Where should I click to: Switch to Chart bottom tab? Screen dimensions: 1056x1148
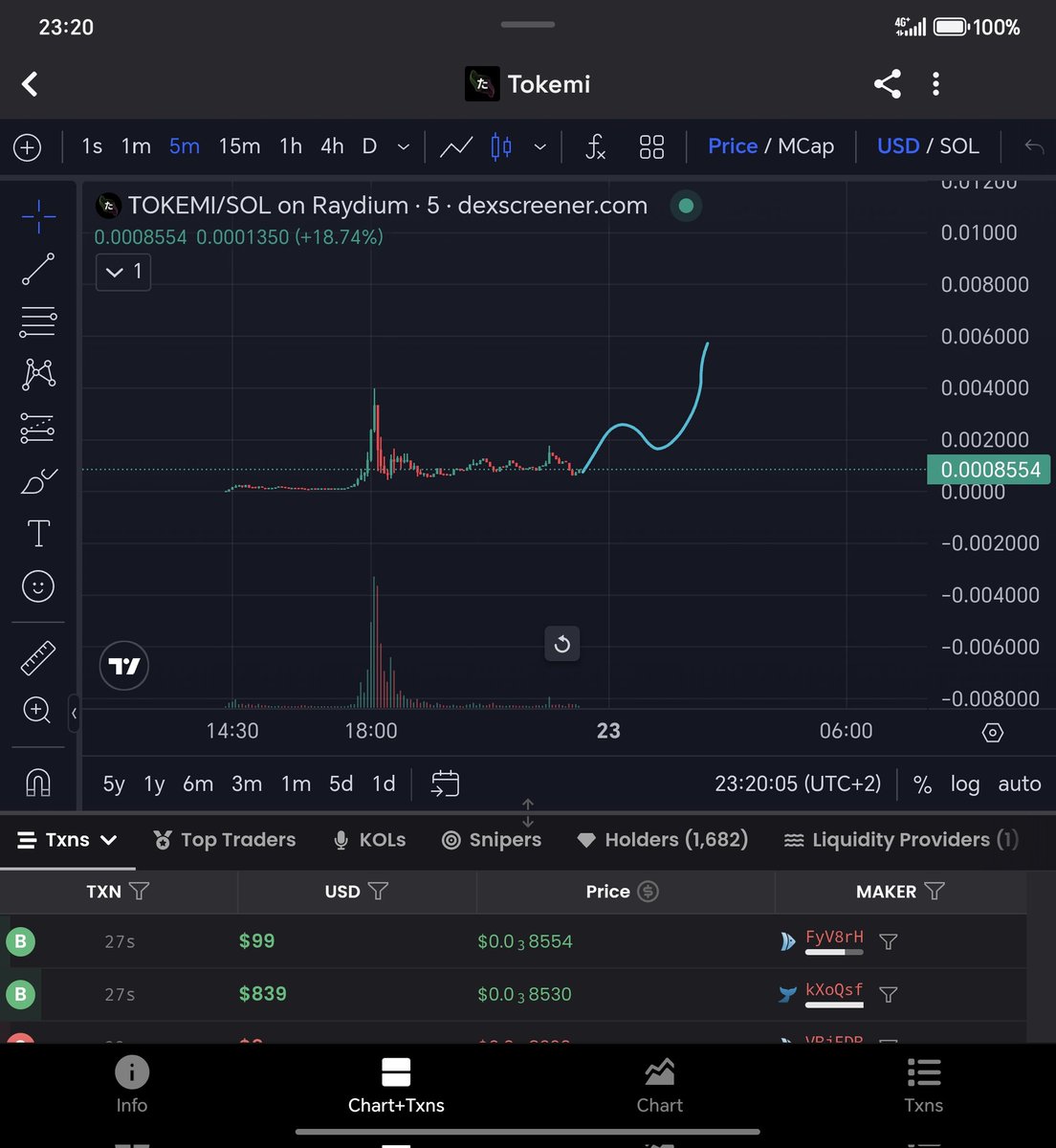click(660, 1086)
